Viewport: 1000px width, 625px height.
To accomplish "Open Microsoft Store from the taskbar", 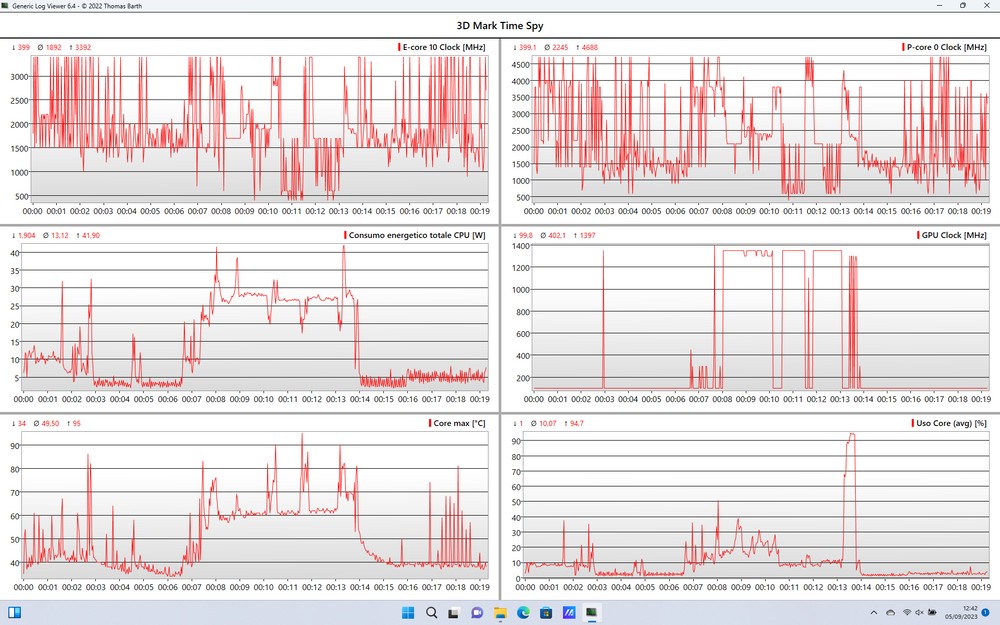I will [x=546, y=613].
